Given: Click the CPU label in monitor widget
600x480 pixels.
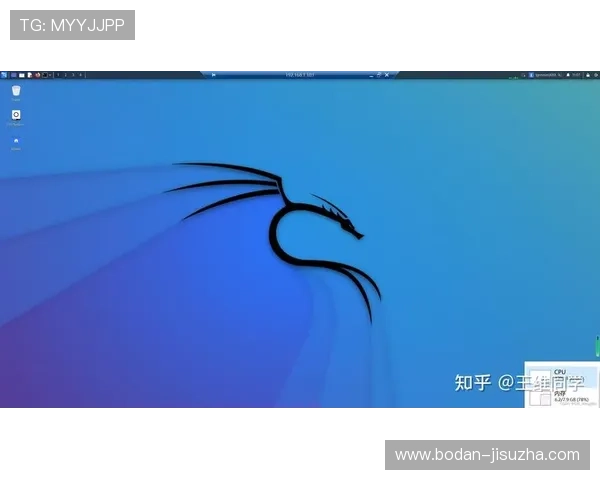Looking at the screenshot, I should (x=559, y=372).
